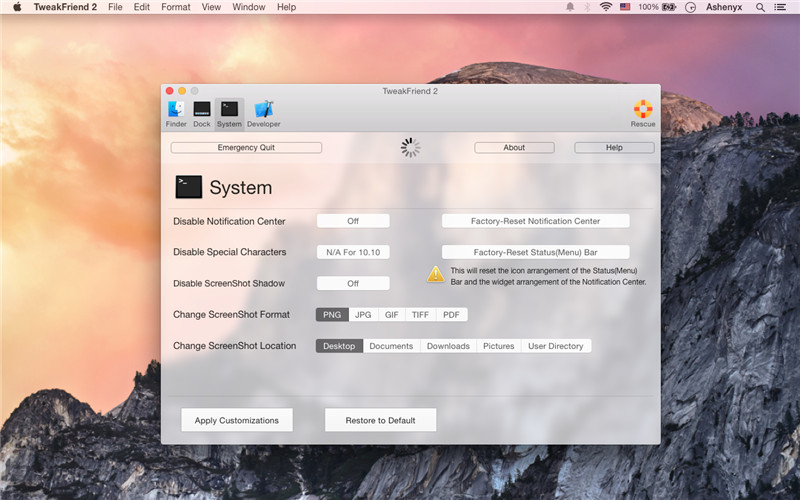The image size is (800, 500).
Task: Toggle Disable ScreenShot Shadow Off switch
Action: pyautogui.click(x=353, y=284)
